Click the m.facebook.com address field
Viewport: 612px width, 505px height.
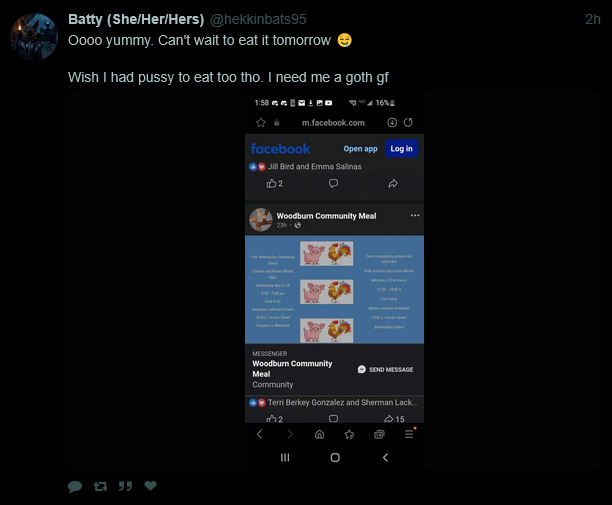coord(333,123)
